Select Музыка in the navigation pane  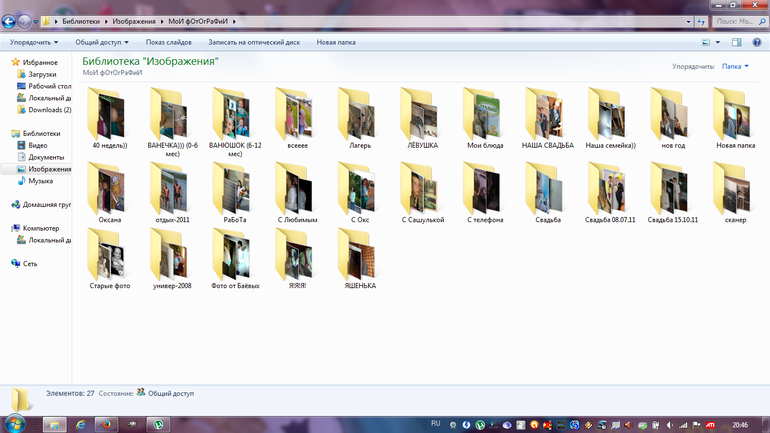(40, 181)
